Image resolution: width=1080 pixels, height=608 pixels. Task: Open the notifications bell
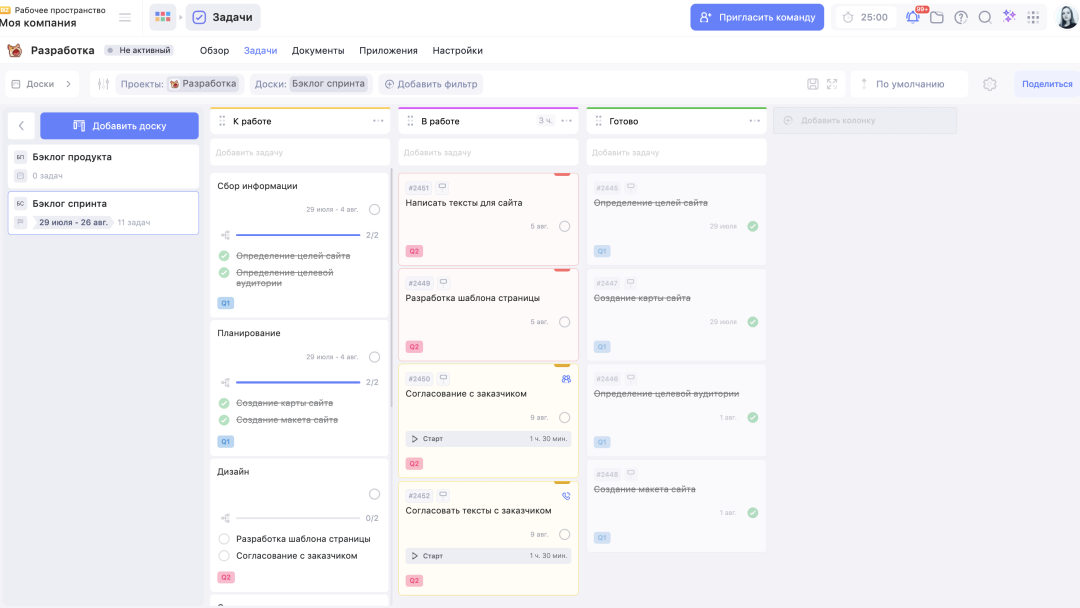(912, 17)
